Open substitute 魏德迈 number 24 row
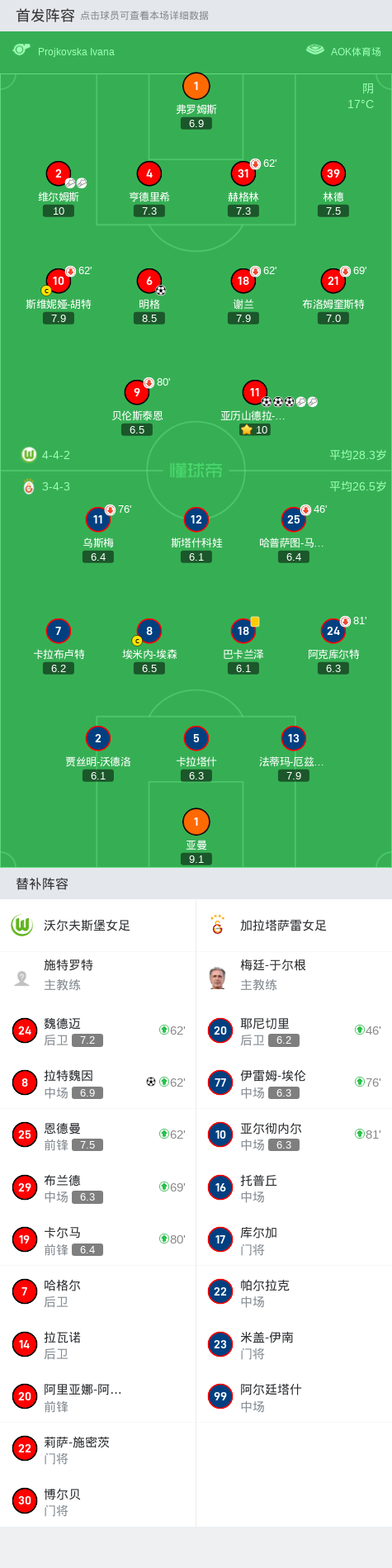392x1568 pixels. pos(98,1031)
